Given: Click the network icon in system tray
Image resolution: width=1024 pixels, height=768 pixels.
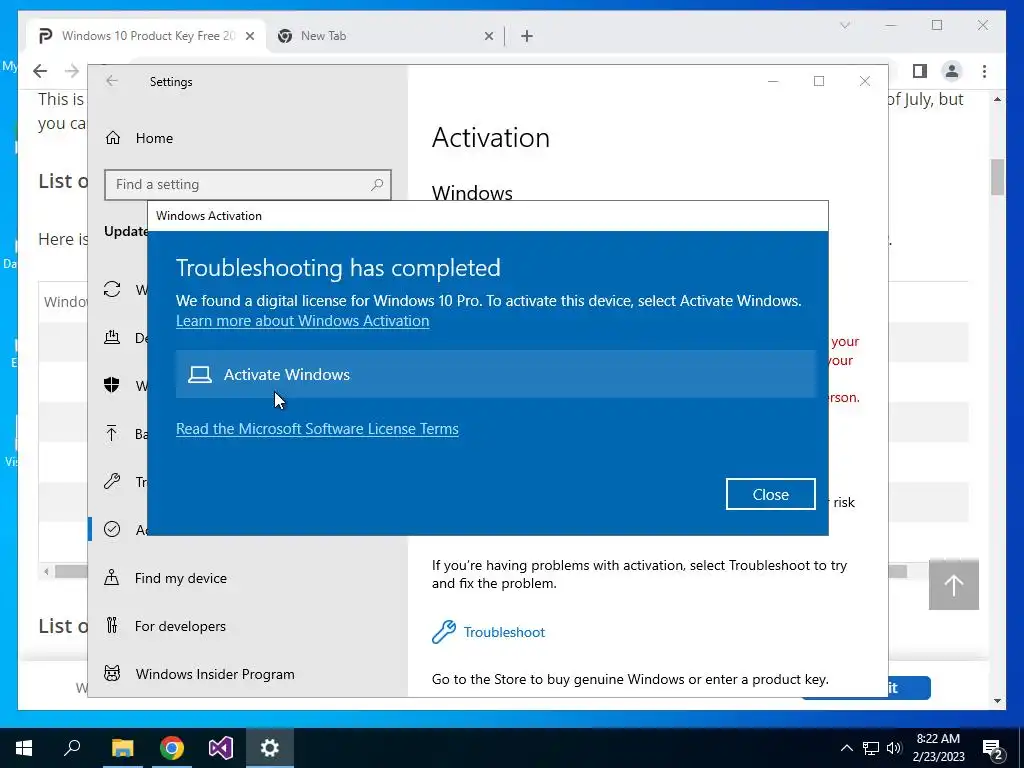Looking at the screenshot, I should (871, 748).
